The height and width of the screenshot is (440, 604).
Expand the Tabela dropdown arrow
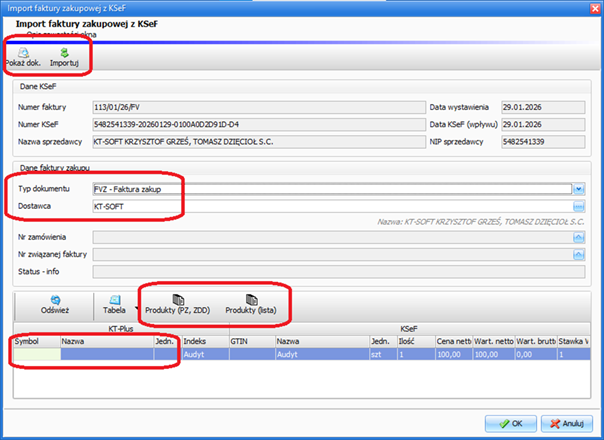[x=136, y=308]
